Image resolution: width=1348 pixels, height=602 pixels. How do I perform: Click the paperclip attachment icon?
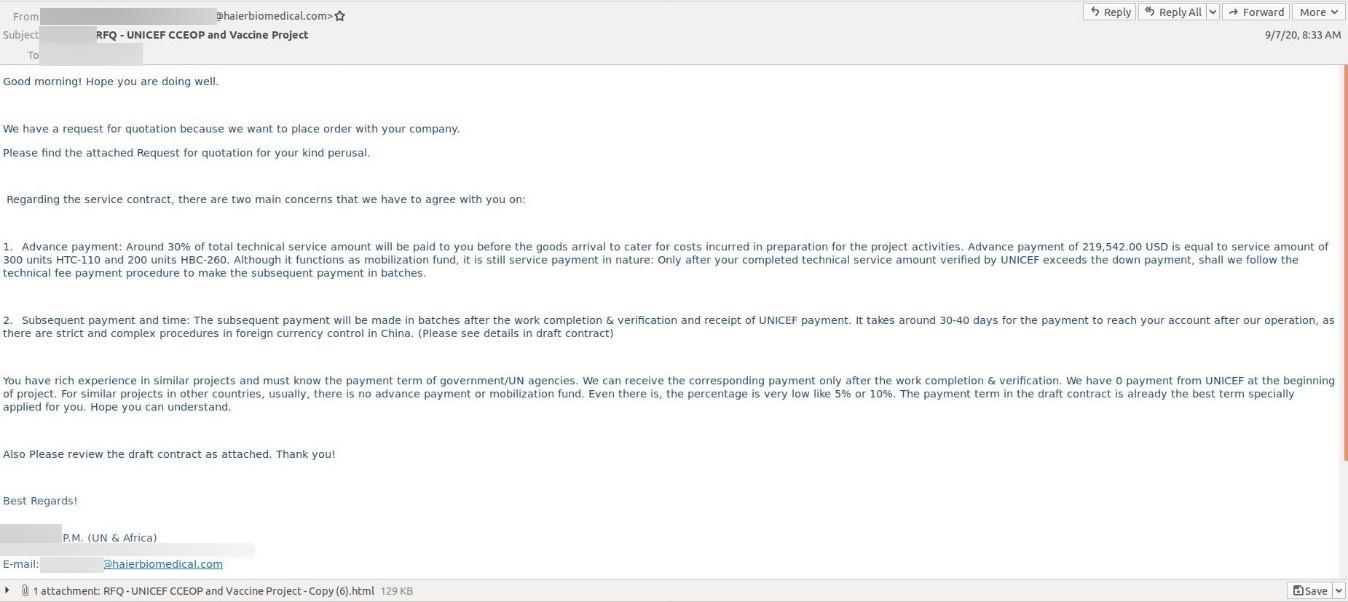(25, 591)
